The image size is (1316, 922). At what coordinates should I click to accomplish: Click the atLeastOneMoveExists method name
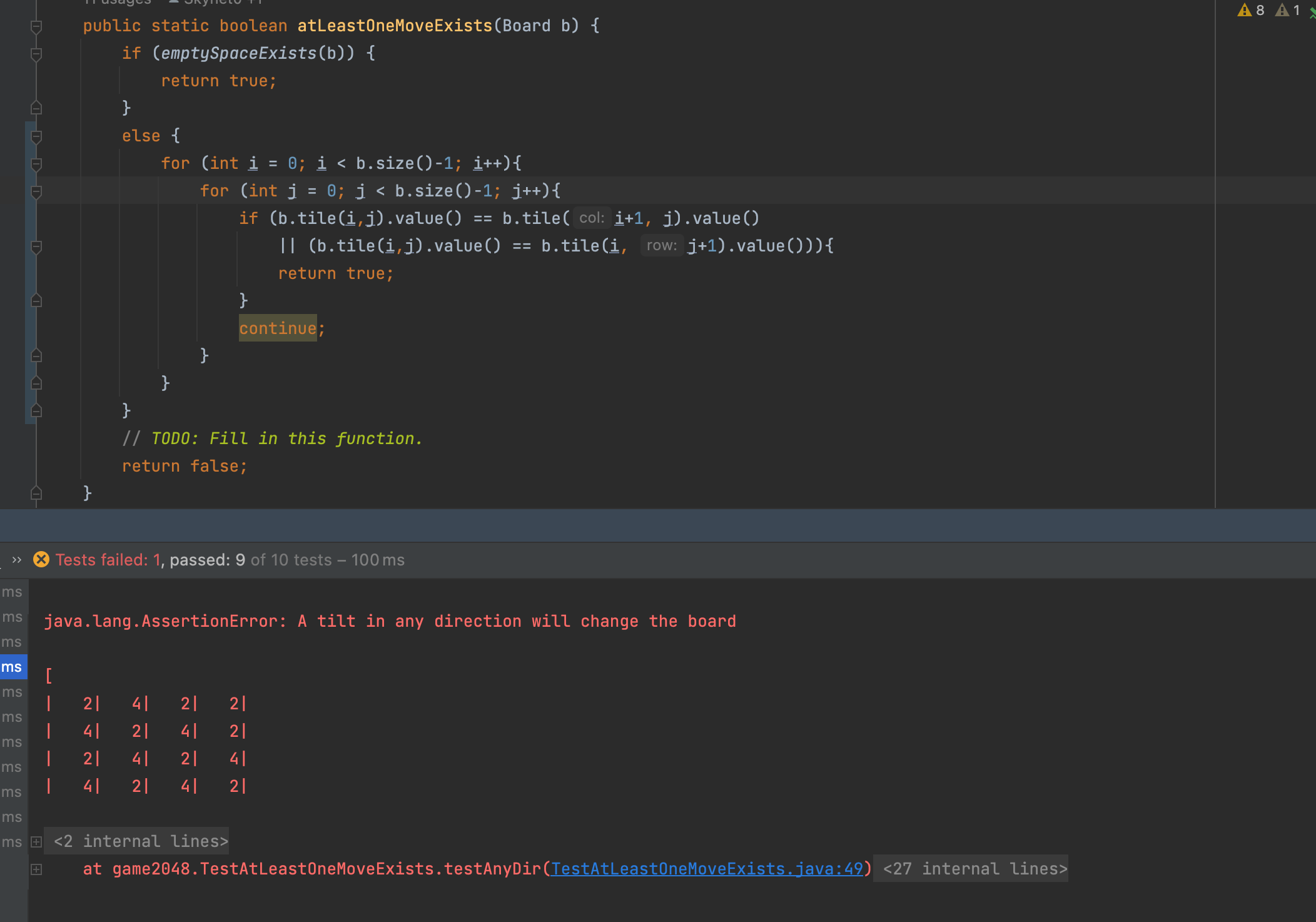click(x=395, y=26)
